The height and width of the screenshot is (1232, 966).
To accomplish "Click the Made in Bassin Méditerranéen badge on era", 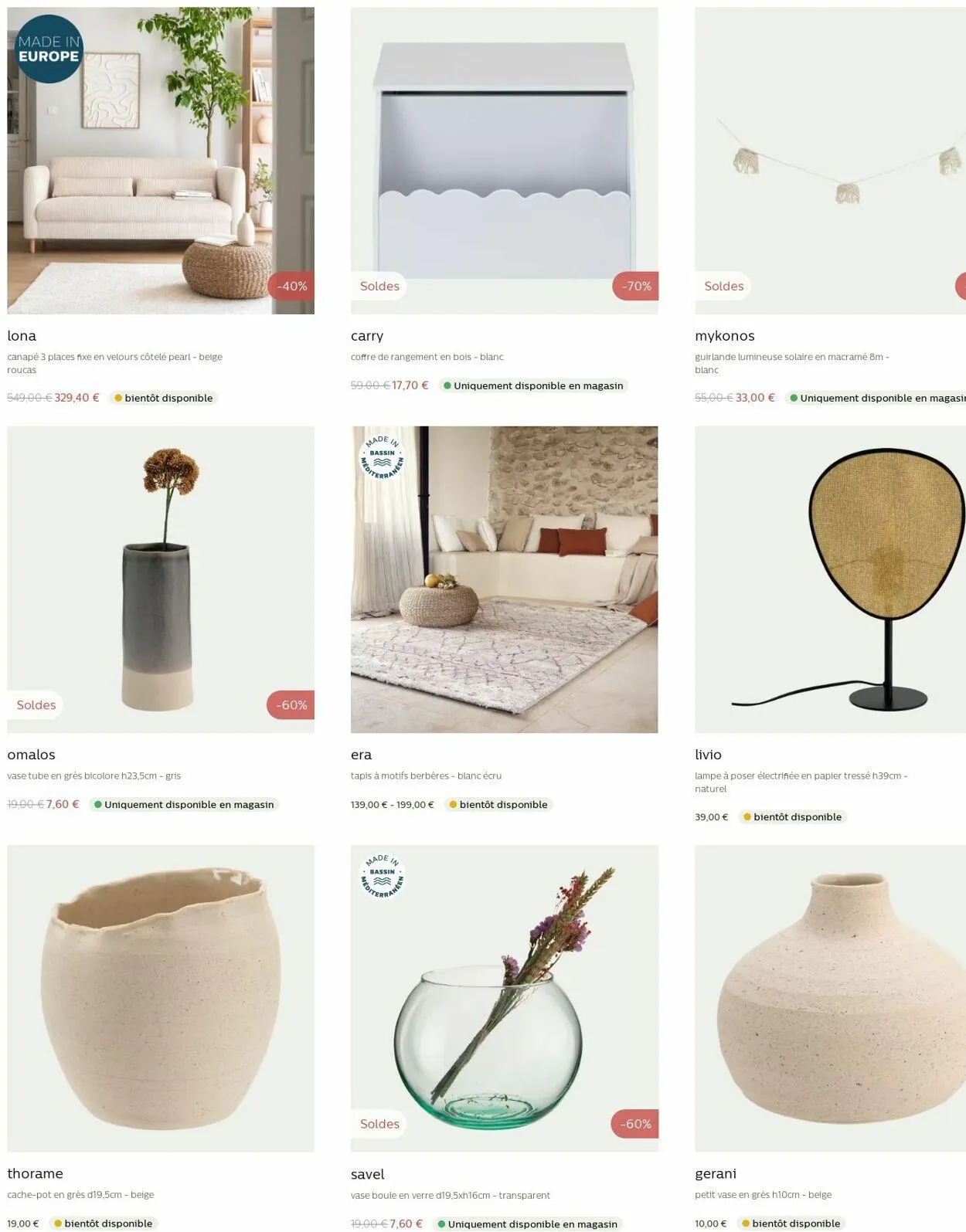I will [383, 457].
